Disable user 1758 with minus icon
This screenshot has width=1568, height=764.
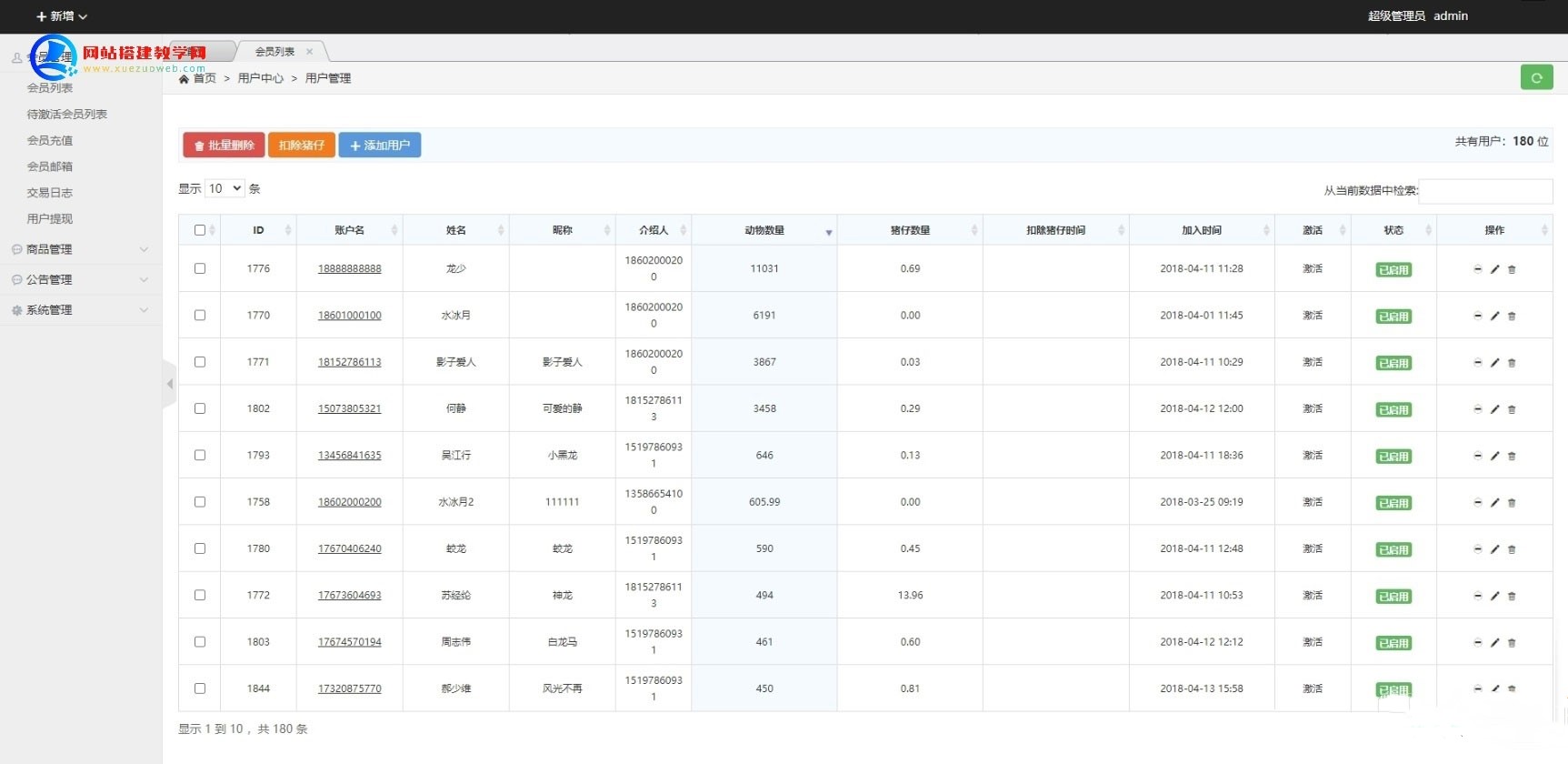[x=1477, y=502]
